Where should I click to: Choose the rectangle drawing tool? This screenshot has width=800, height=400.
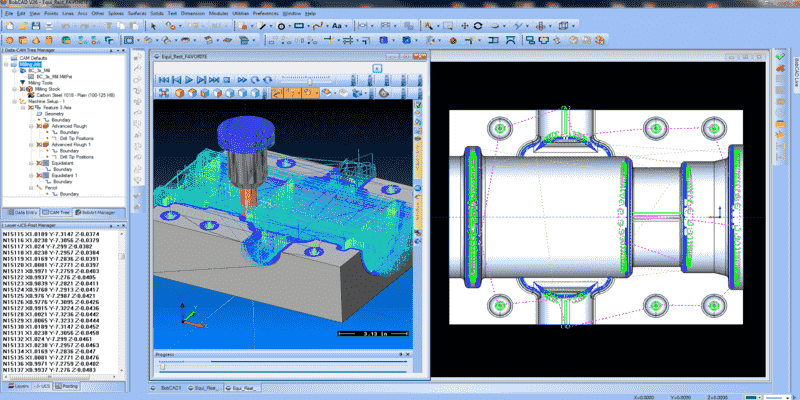click(x=299, y=26)
